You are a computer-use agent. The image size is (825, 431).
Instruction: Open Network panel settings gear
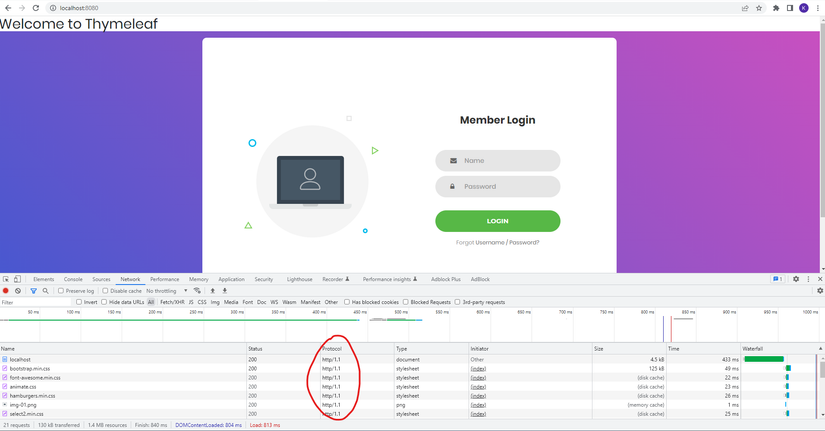(820, 290)
